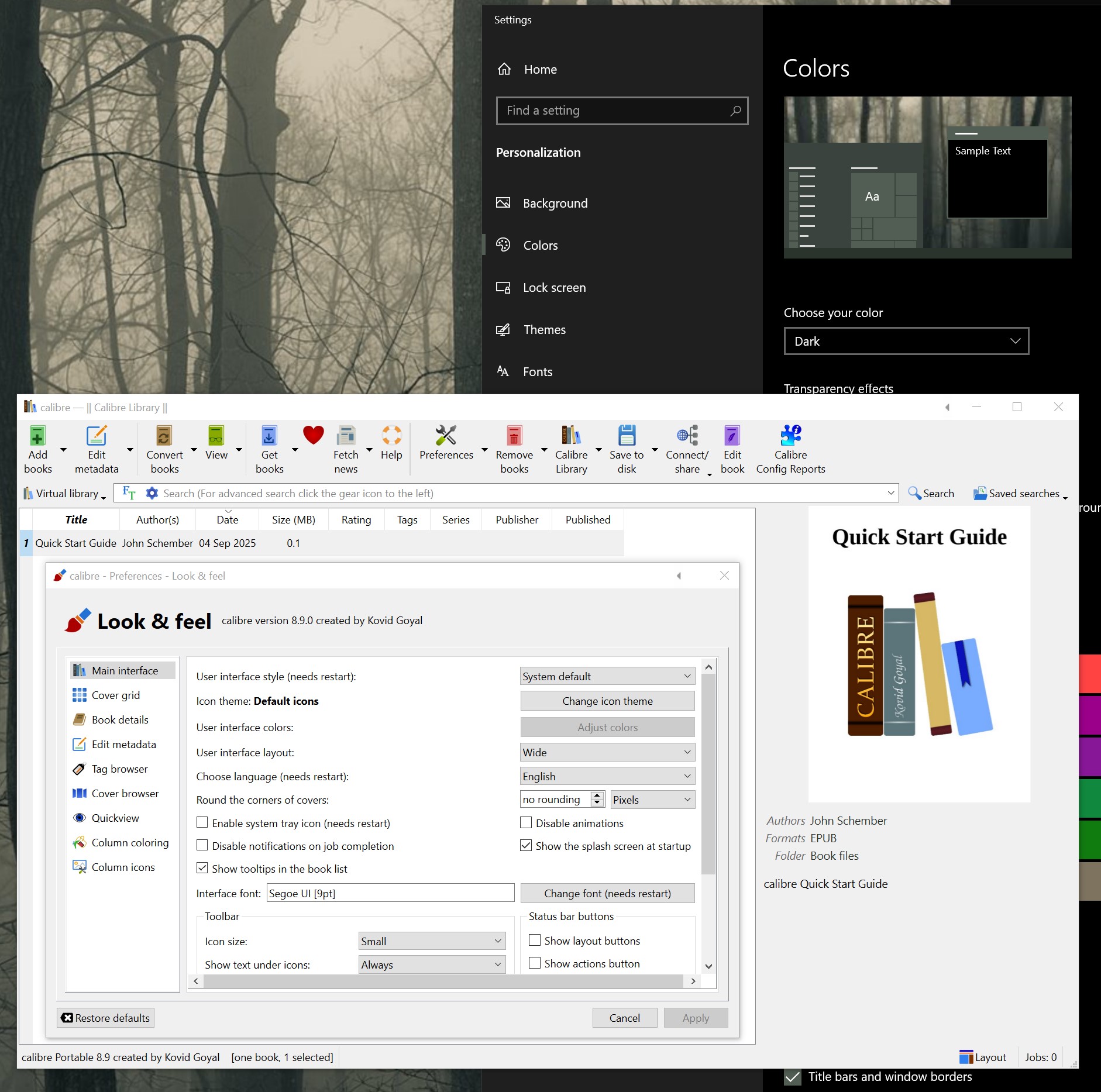Open Get books store icon
The height and width of the screenshot is (1092, 1101).
point(269,436)
